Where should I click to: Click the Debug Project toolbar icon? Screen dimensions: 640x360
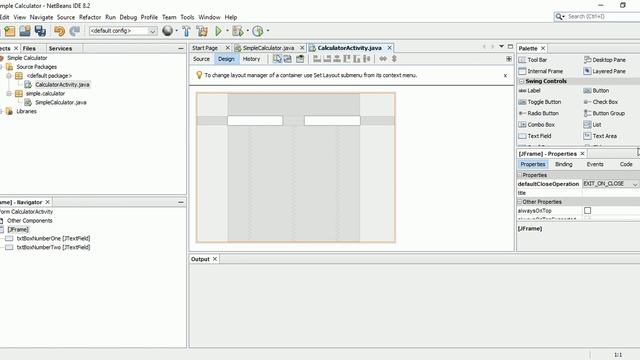(x=238, y=31)
